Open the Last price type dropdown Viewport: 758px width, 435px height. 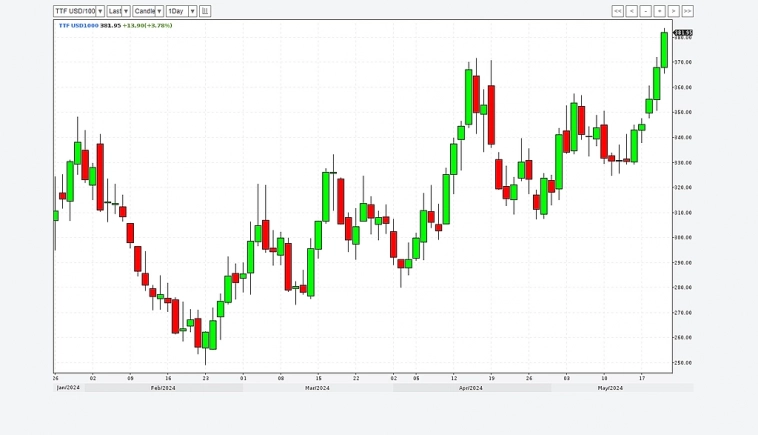pos(119,11)
